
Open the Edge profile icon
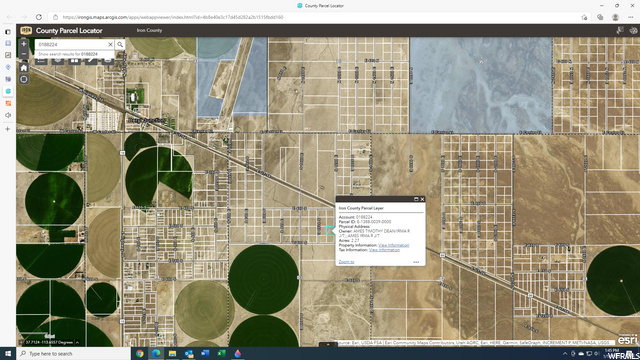point(615,17)
